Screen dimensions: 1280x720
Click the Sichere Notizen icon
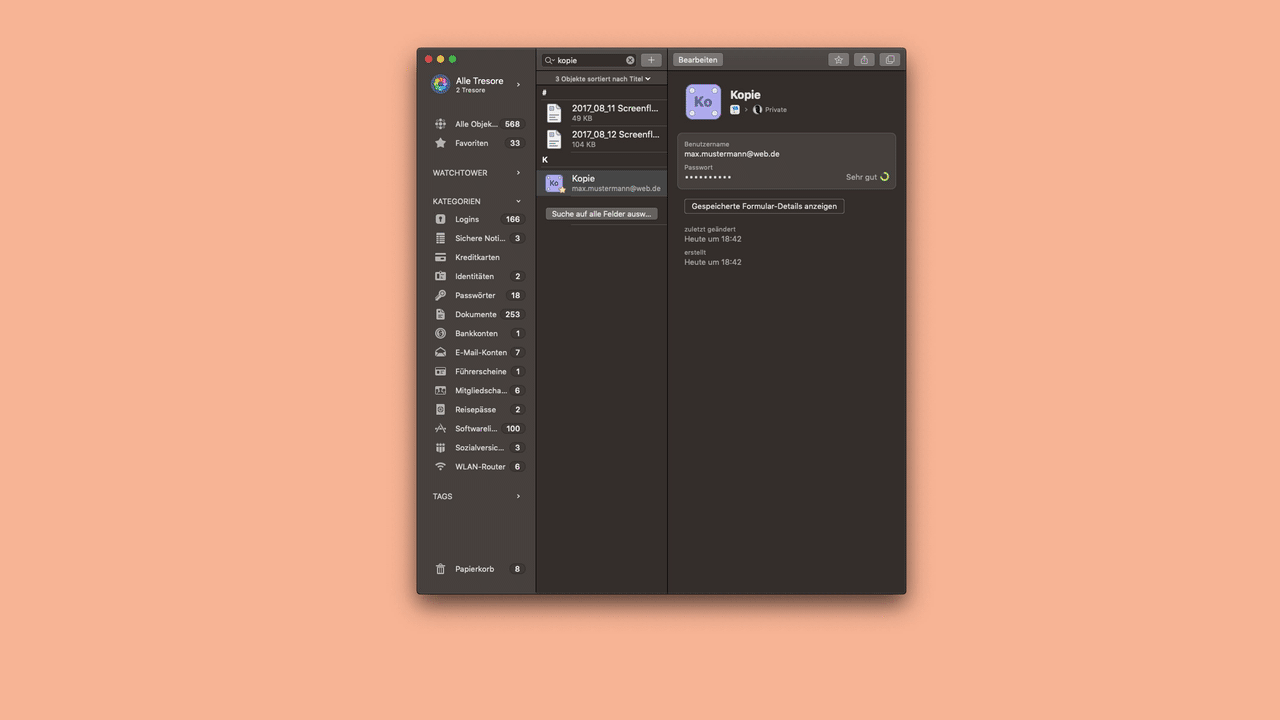point(440,238)
